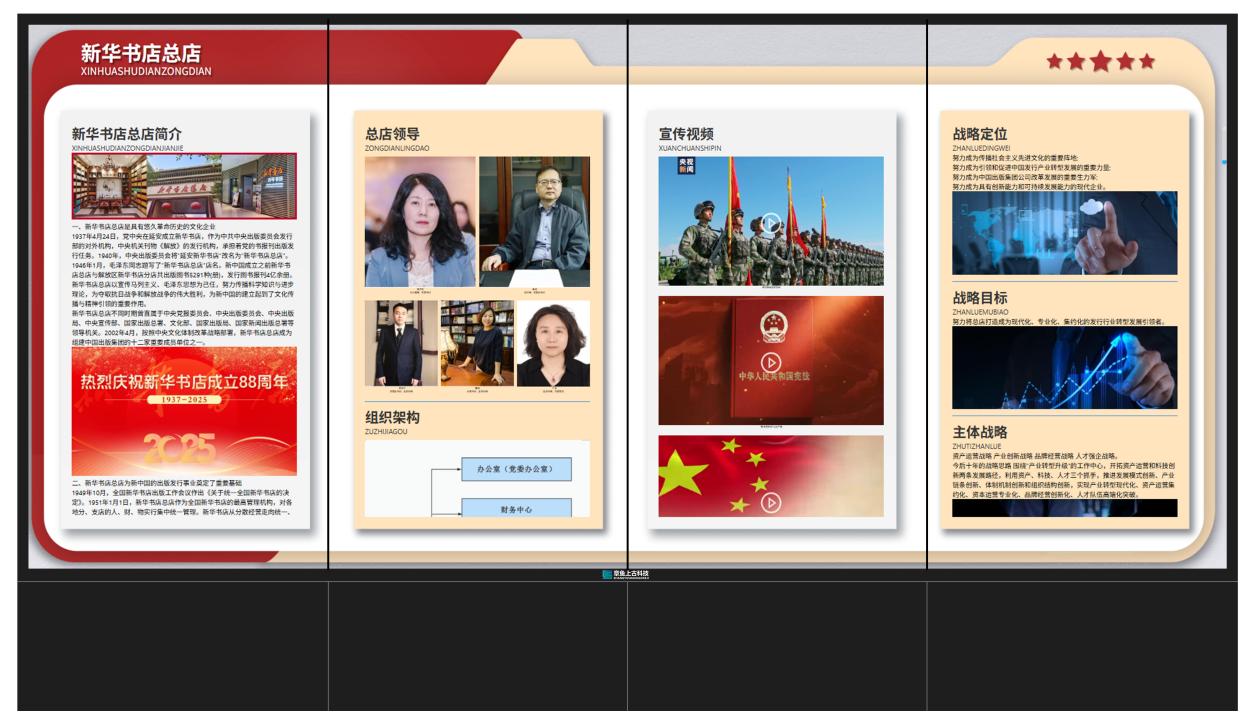Image resolution: width=1248 pixels, height=724 pixels.
Task: Open the touch-cloud world map image
Action: coord(1065,233)
